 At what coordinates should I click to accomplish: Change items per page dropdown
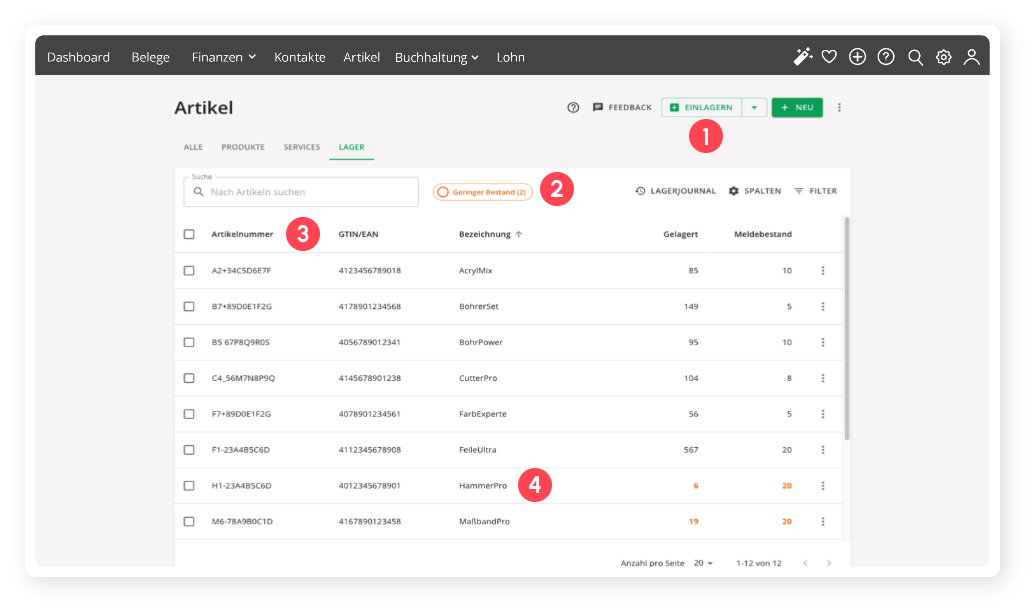[703, 564]
